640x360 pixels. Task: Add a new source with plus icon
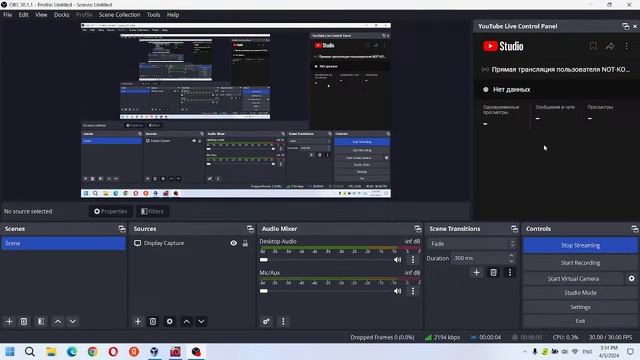click(138, 321)
